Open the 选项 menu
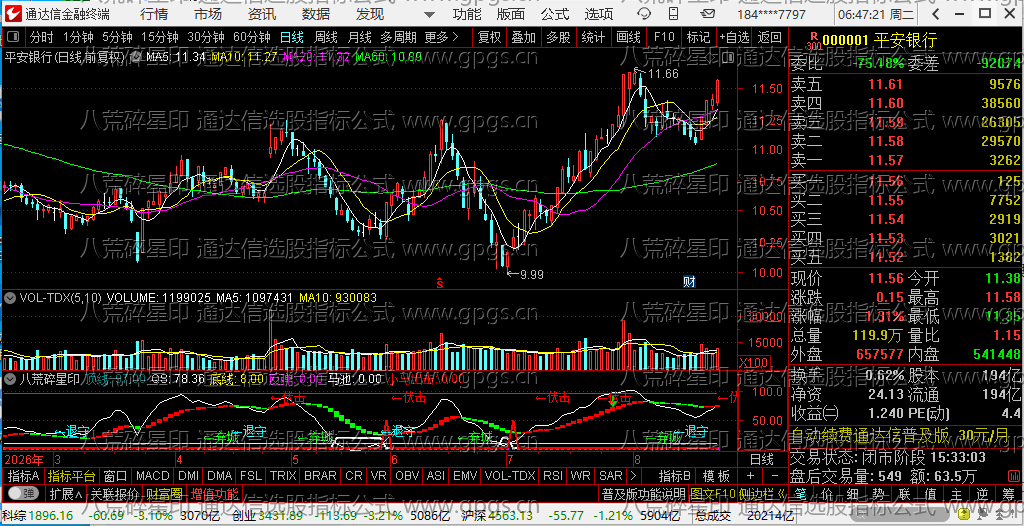This screenshot has width=1024, height=526. (x=598, y=14)
